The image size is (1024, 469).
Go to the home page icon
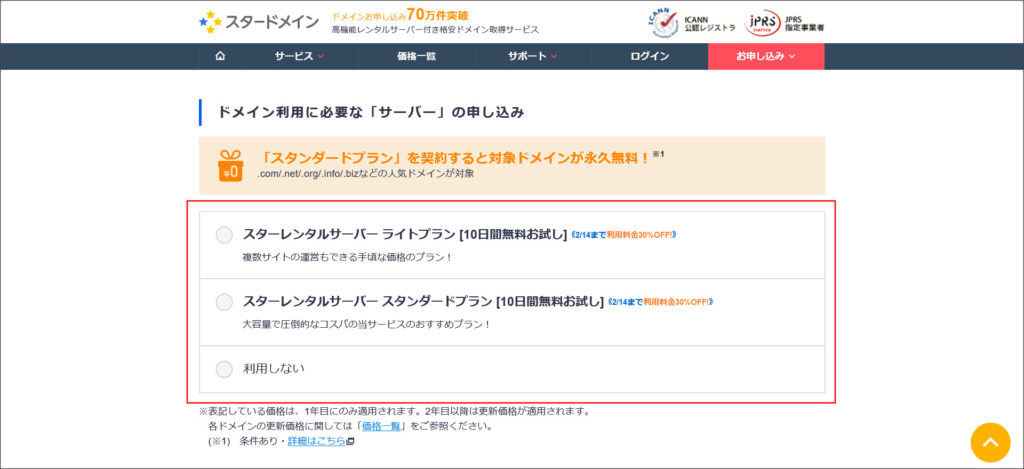pyautogui.click(x=220, y=56)
